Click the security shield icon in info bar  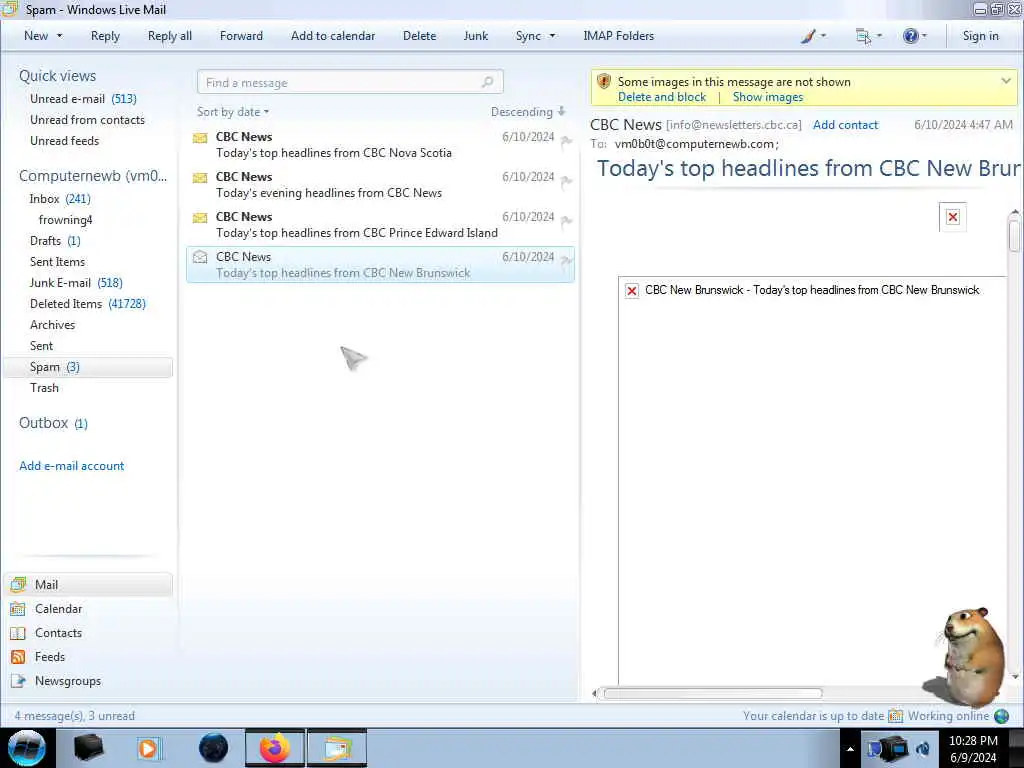point(603,82)
